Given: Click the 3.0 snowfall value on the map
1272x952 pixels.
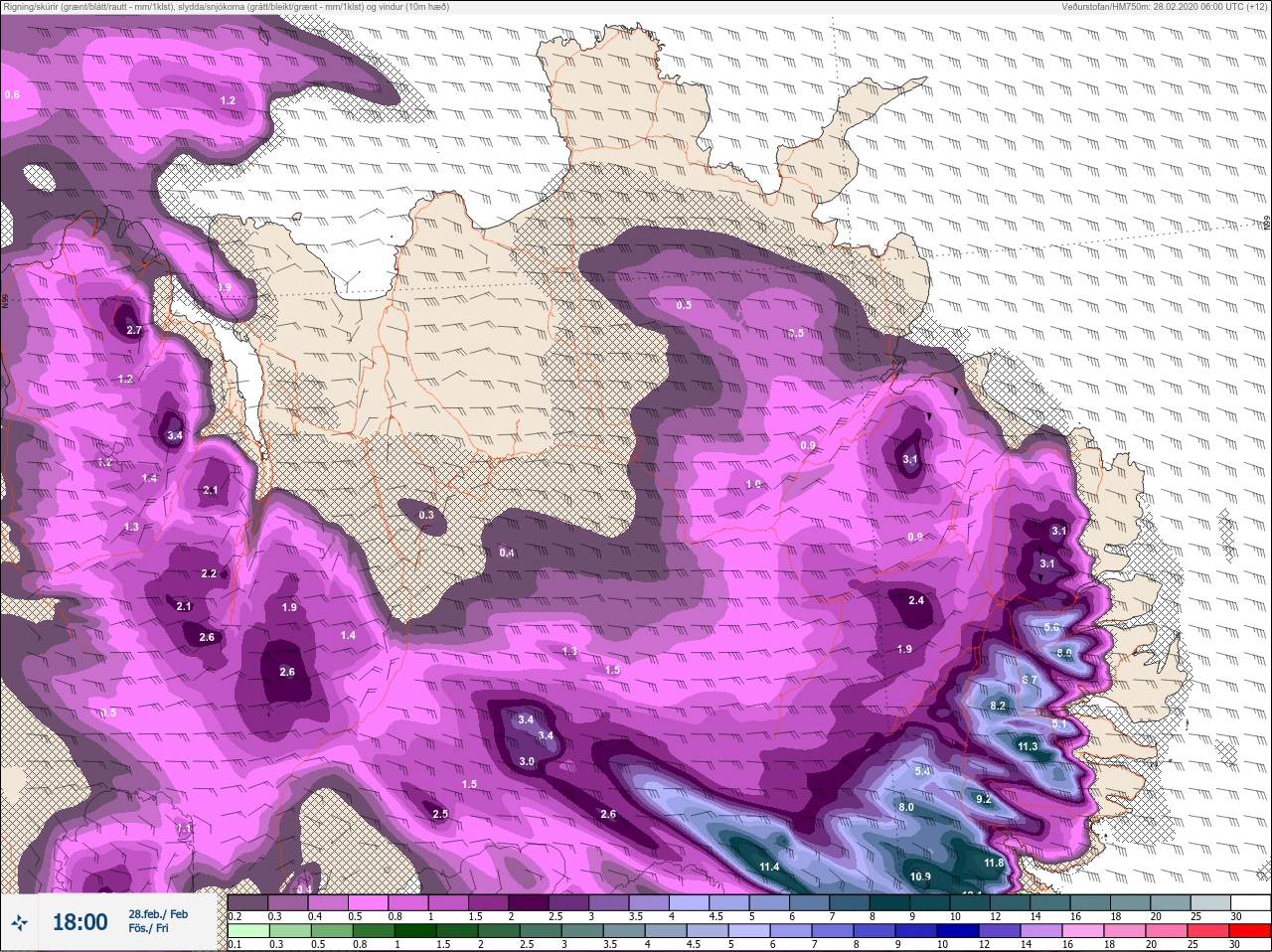Looking at the screenshot, I should [x=527, y=762].
